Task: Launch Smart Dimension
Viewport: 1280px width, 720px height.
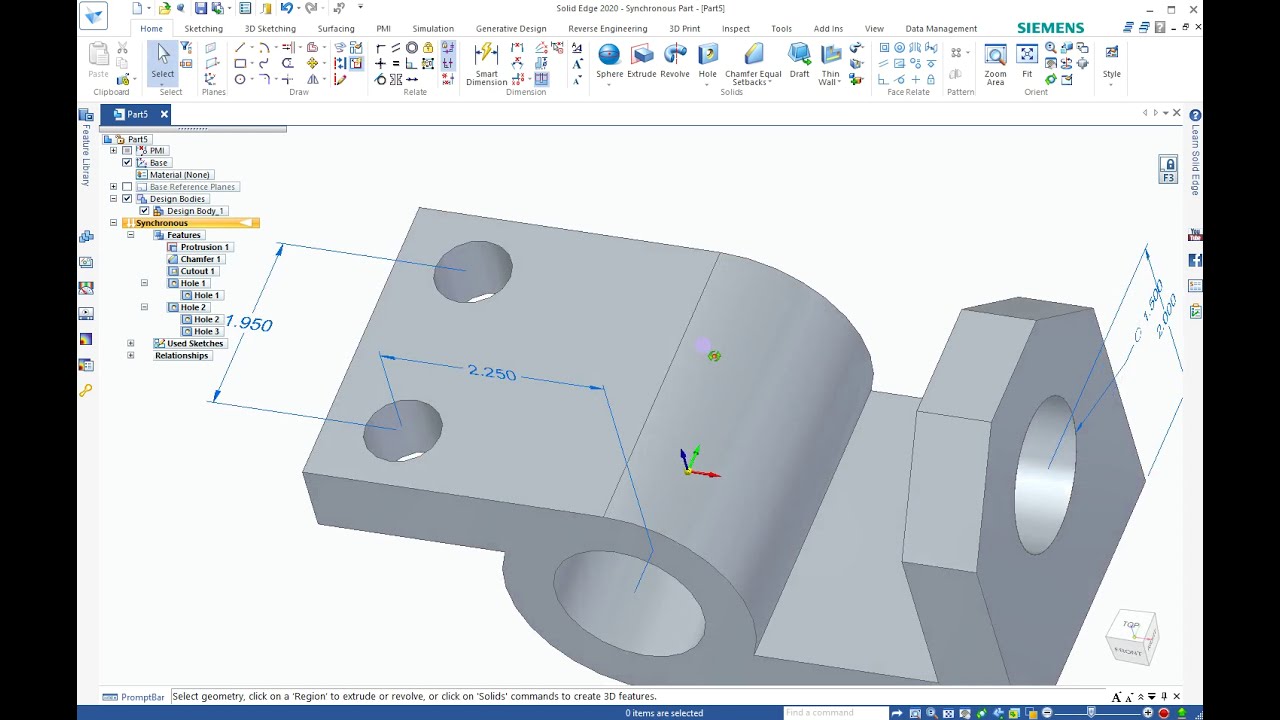Action: coord(487,63)
